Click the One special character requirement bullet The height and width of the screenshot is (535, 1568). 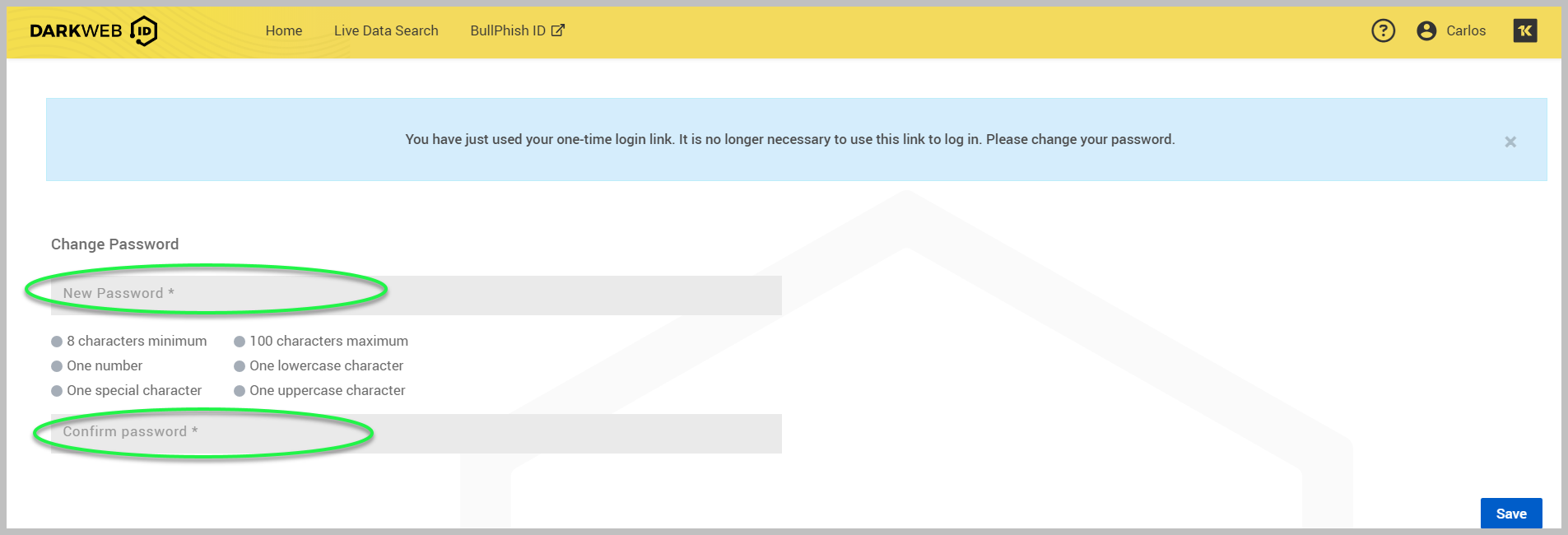pyautogui.click(x=57, y=391)
